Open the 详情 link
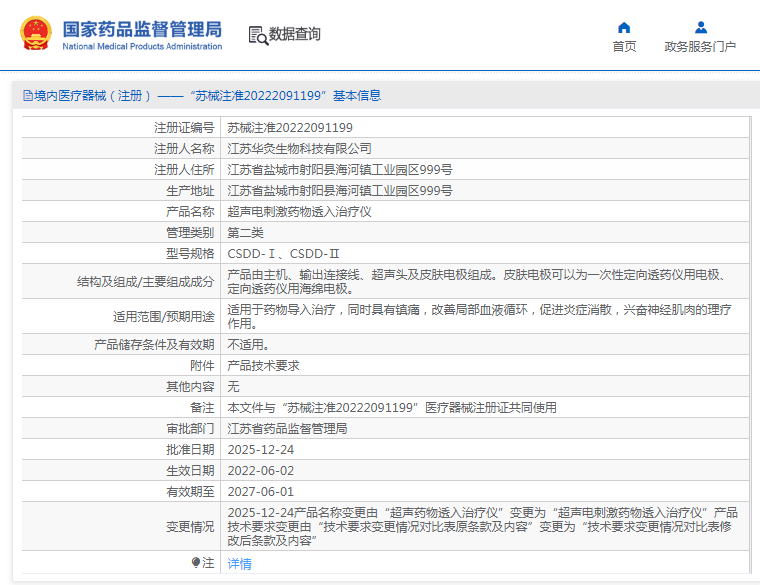The height and width of the screenshot is (585, 760). pos(240,564)
